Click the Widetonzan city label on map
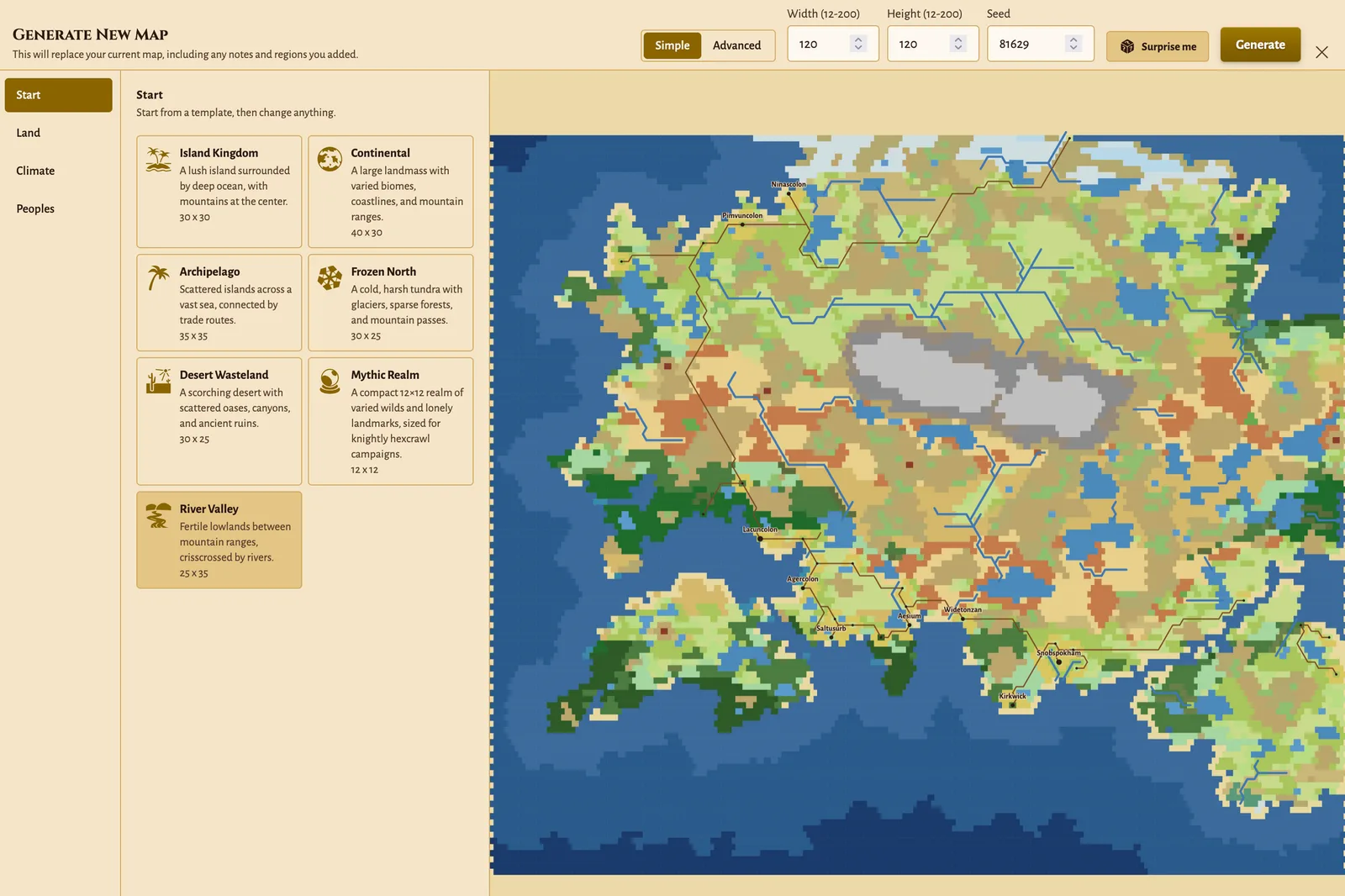The width and height of the screenshot is (1345, 896). pos(963,609)
